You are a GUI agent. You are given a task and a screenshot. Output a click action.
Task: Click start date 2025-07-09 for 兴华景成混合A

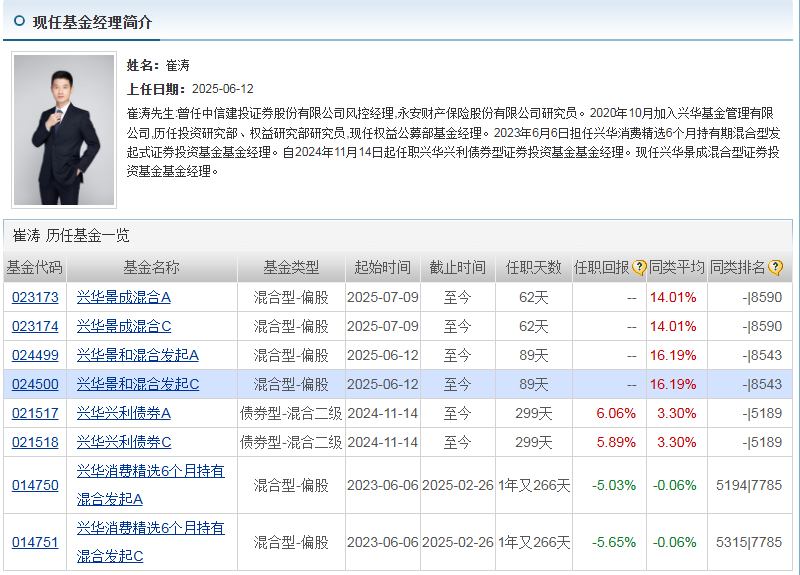[x=383, y=297]
